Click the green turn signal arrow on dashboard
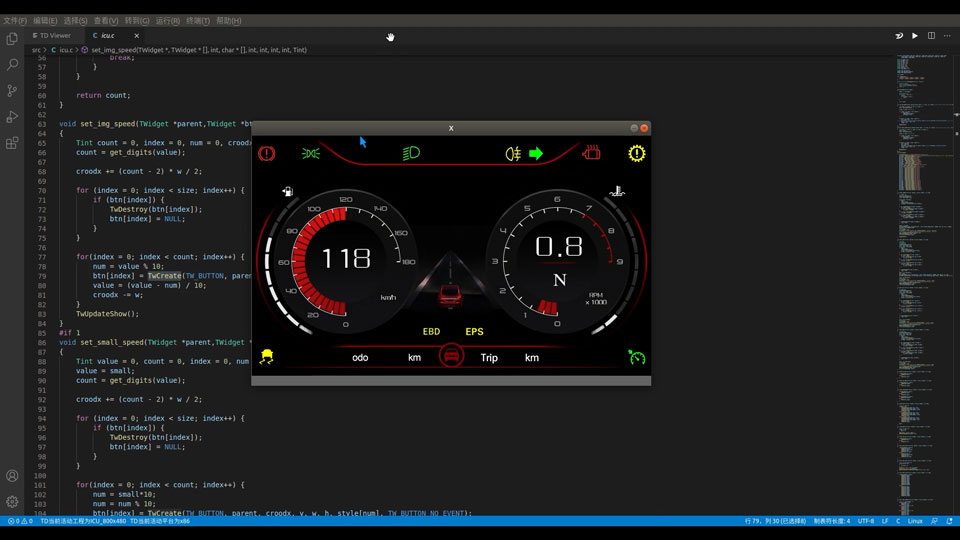Viewport: 960px width, 540px height. (x=536, y=154)
